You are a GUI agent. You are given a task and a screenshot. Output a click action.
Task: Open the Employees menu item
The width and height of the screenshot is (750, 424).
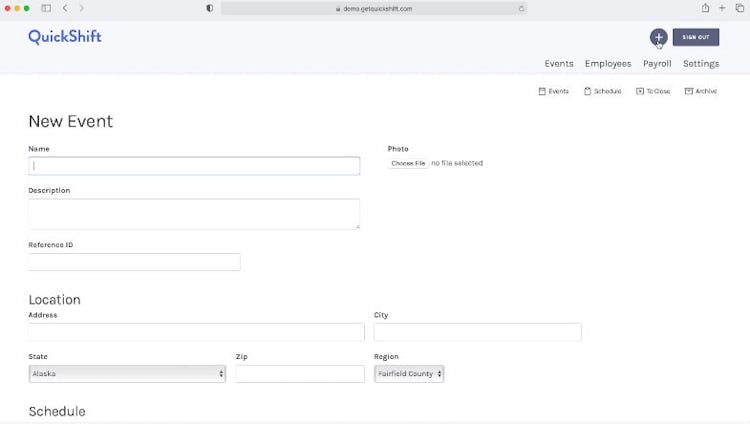(x=608, y=64)
